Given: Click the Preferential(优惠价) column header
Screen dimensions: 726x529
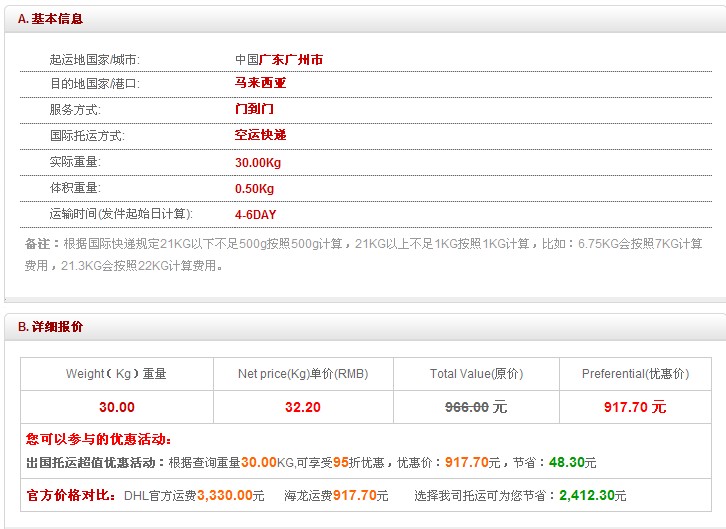Looking at the screenshot, I should [x=635, y=374].
